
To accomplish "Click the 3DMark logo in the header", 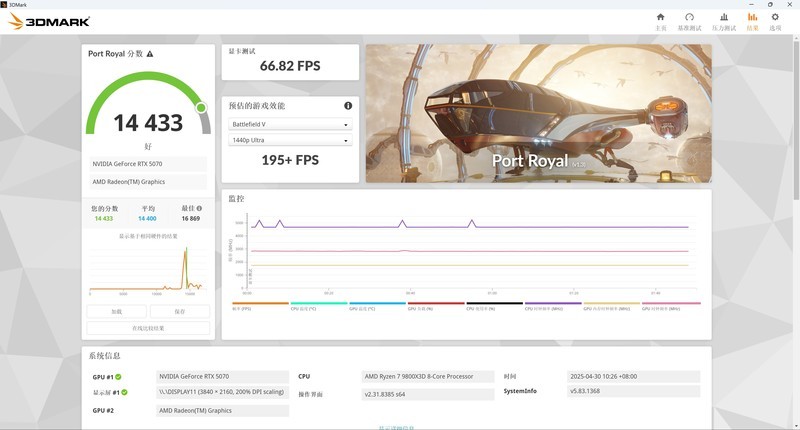I will (49, 21).
